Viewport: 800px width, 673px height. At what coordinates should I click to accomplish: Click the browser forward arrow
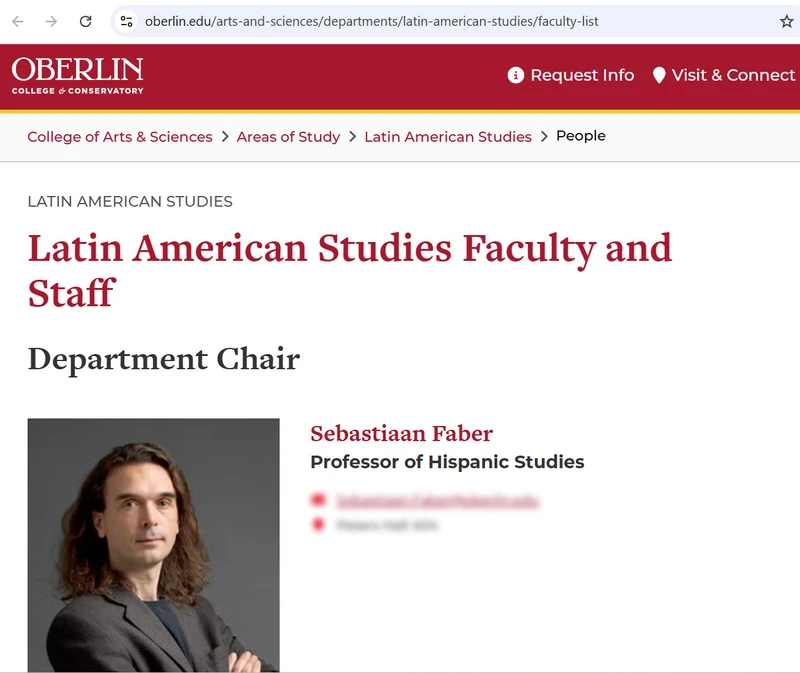(51, 21)
